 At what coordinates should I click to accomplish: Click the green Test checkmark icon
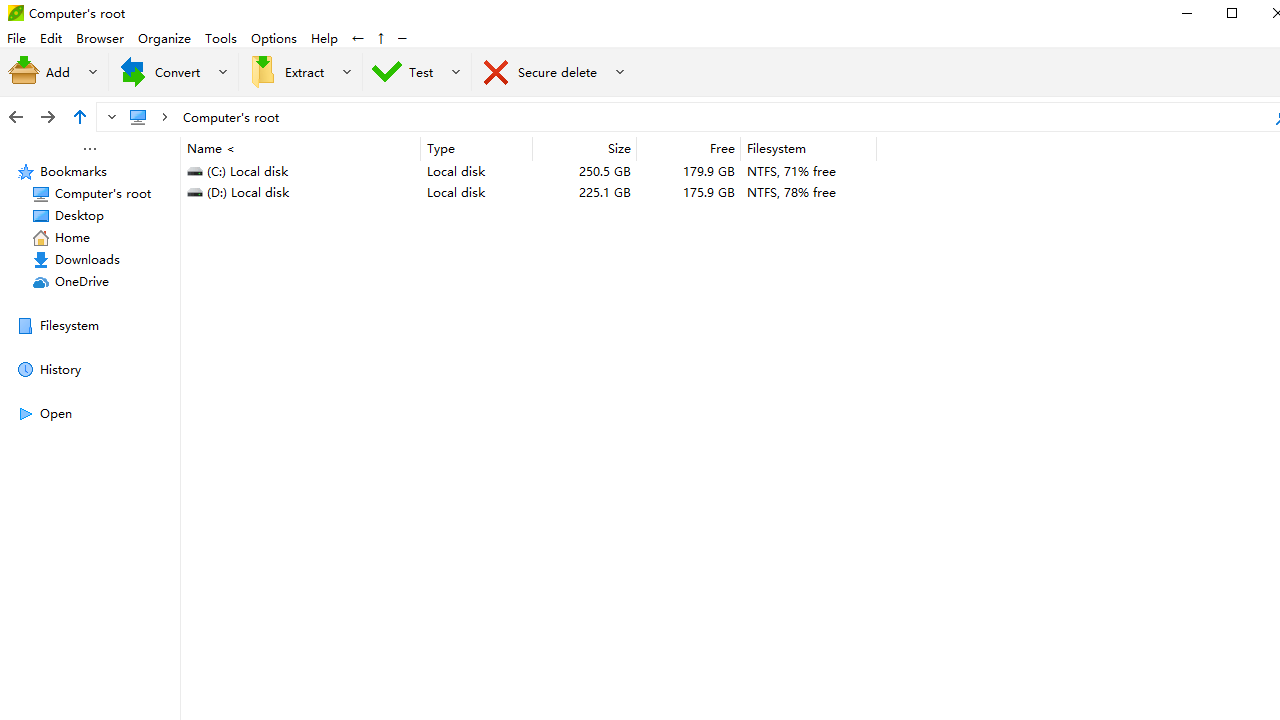pyautogui.click(x=387, y=72)
